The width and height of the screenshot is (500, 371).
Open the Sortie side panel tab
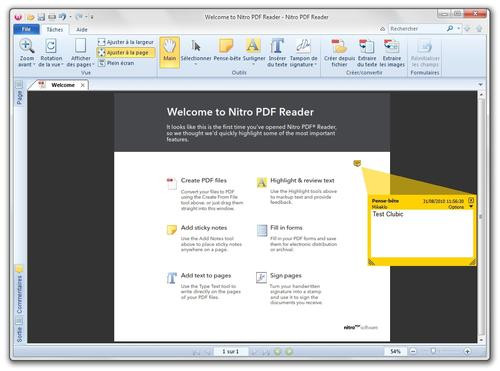[19, 330]
